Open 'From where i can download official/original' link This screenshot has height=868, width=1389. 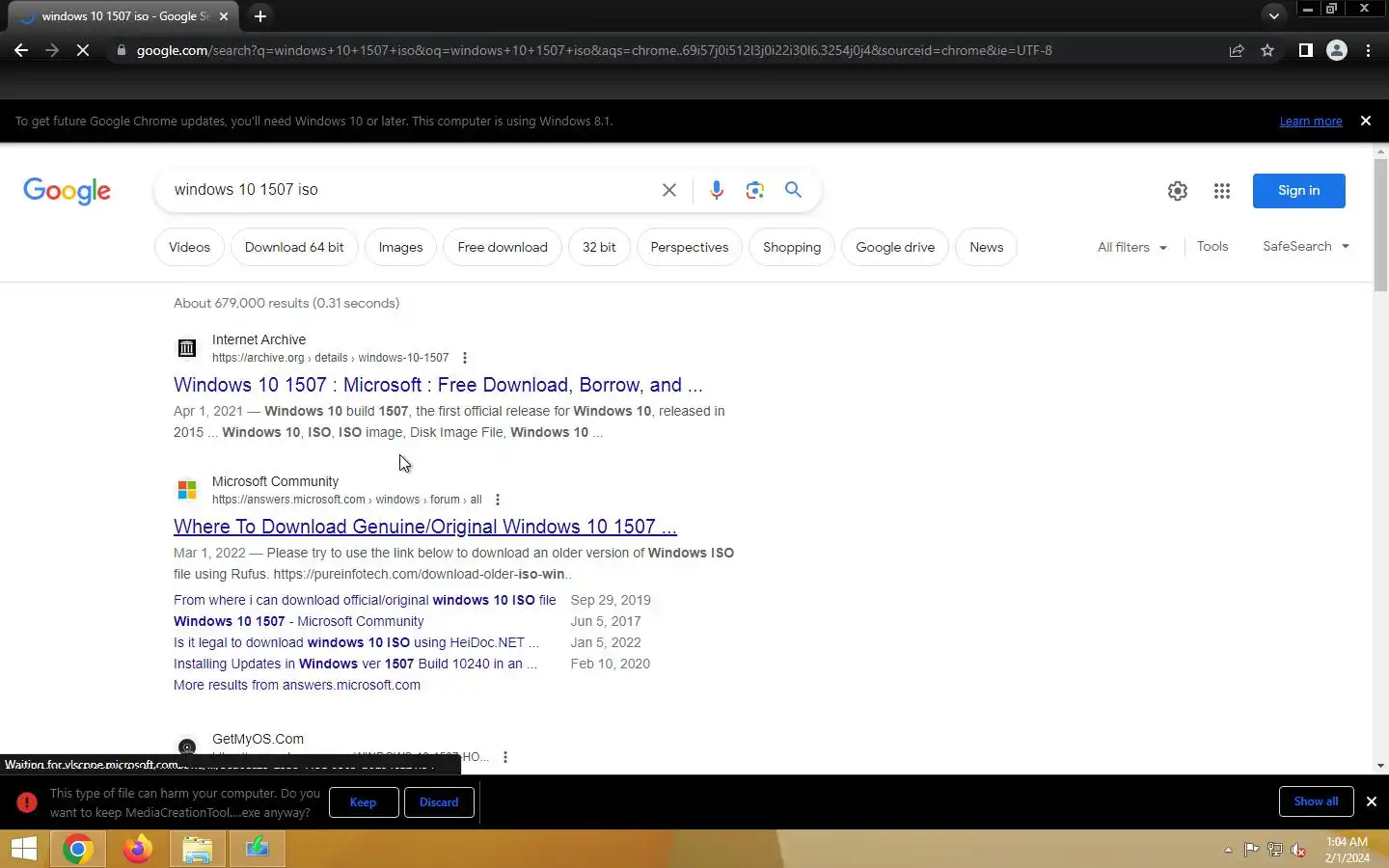click(x=365, y=600)
